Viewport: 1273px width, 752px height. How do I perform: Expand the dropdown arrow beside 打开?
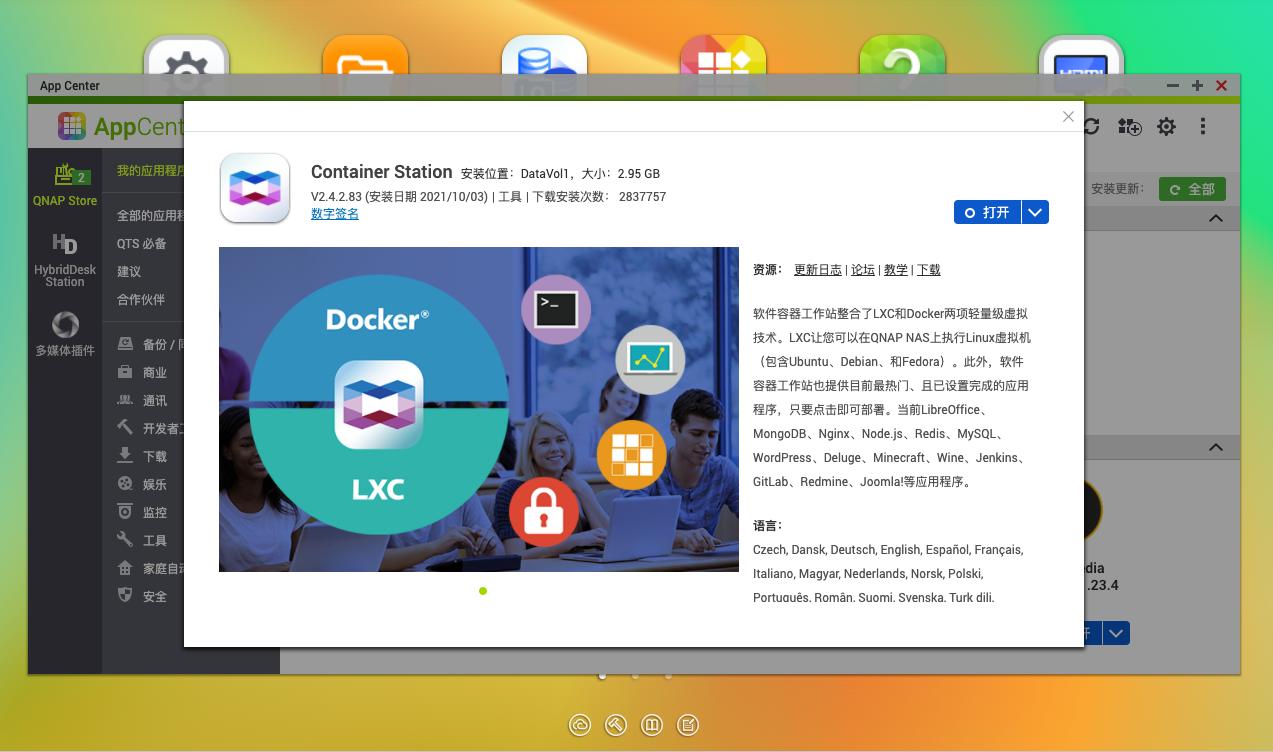pyautogui.click(x=1035, y=212)
